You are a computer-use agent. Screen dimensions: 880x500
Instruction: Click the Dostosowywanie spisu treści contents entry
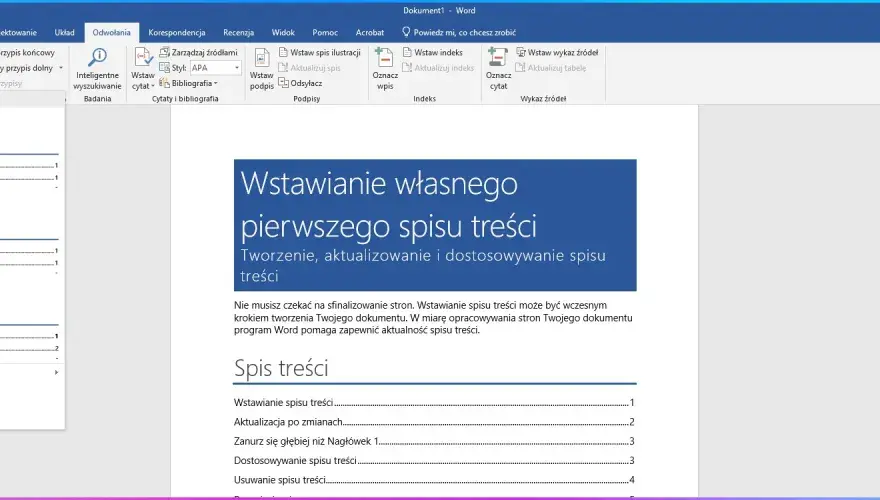pyautogui.click(x=434, y=460)
